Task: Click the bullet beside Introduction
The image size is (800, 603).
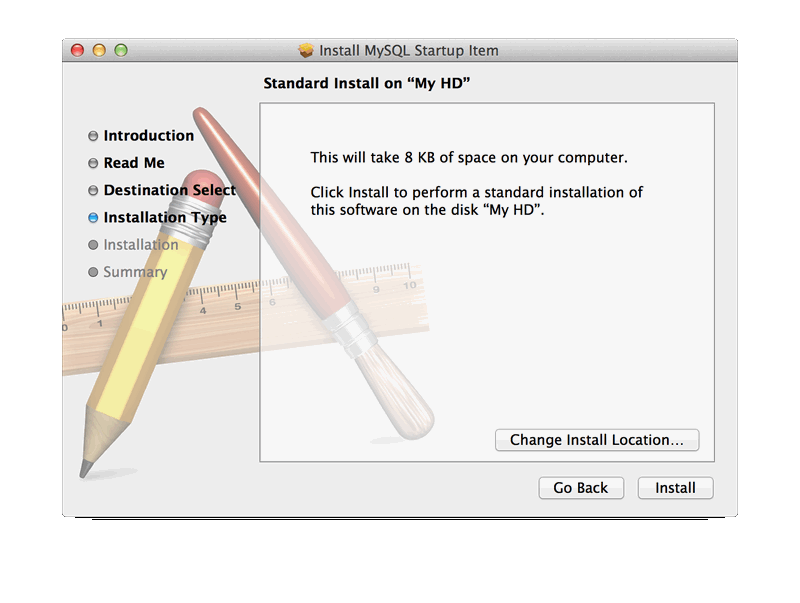Action: 93,136
